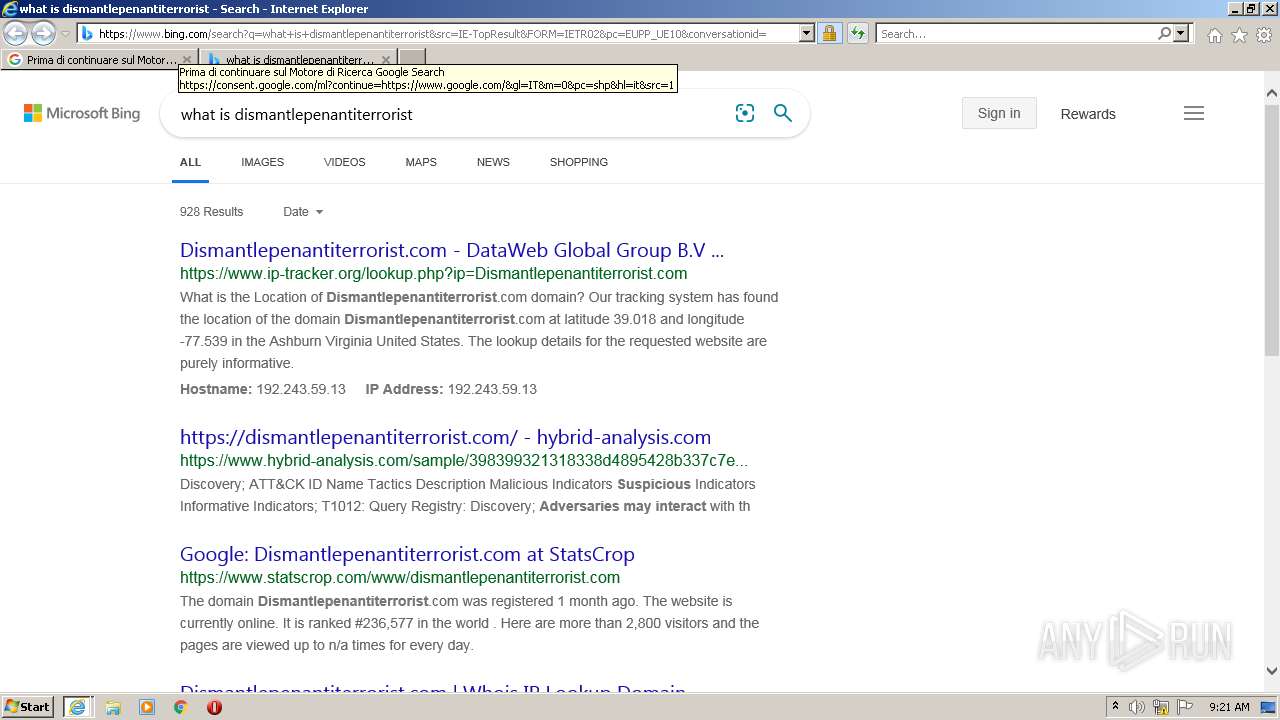Viewport: 1280px width, 720px height.
Task: Click the IP-tracker result Hostname entry
Action: pos(263,389)
